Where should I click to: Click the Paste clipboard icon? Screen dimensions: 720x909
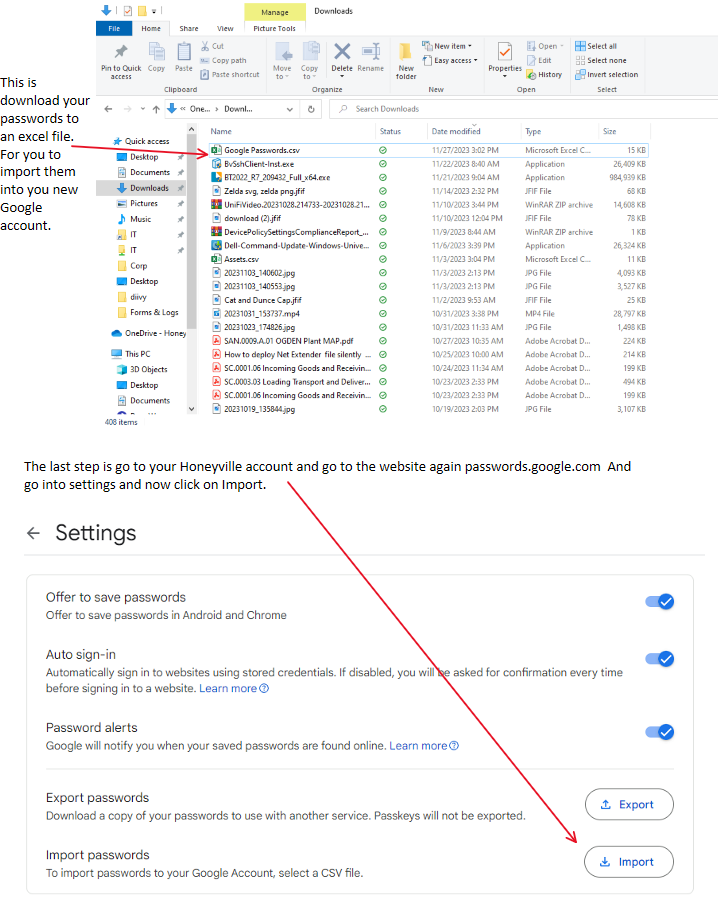click(184, 52)
